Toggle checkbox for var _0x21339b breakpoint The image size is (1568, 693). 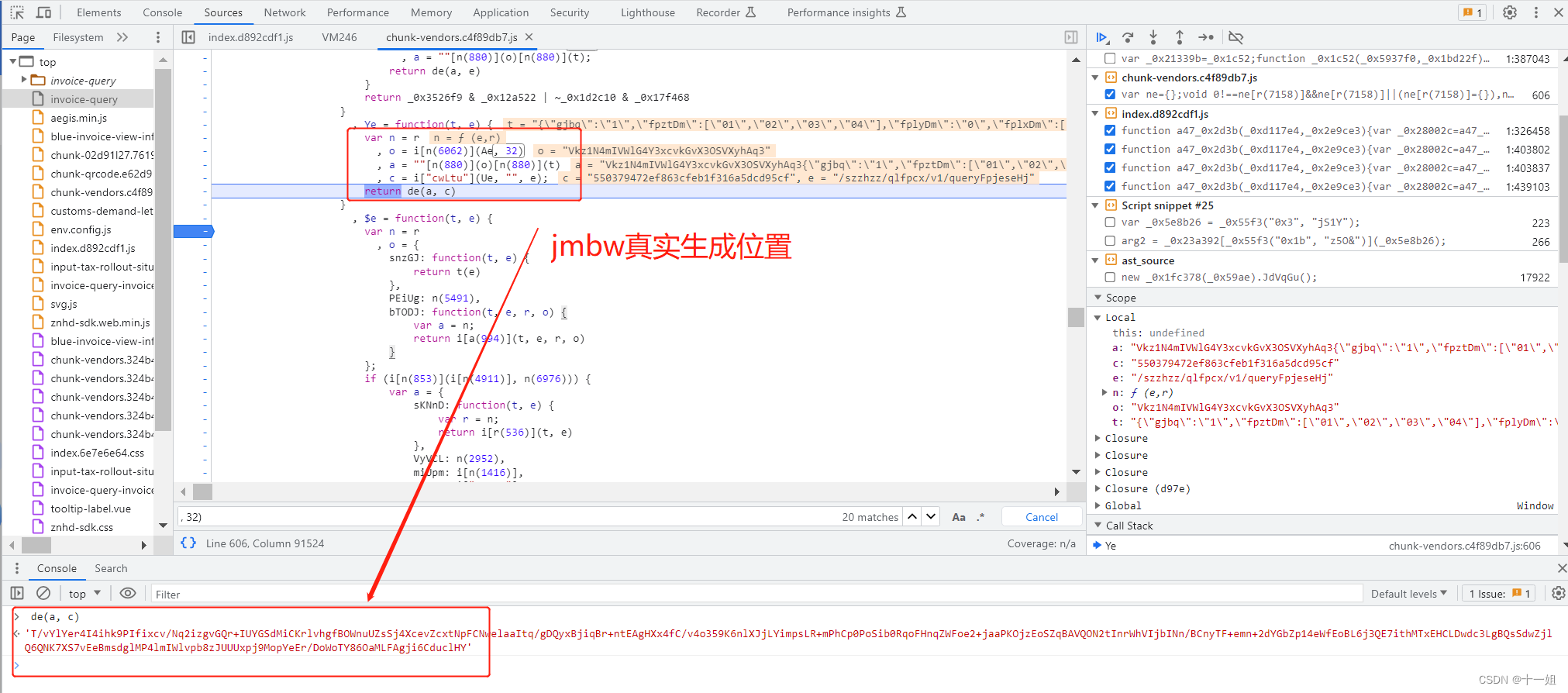1110,58
